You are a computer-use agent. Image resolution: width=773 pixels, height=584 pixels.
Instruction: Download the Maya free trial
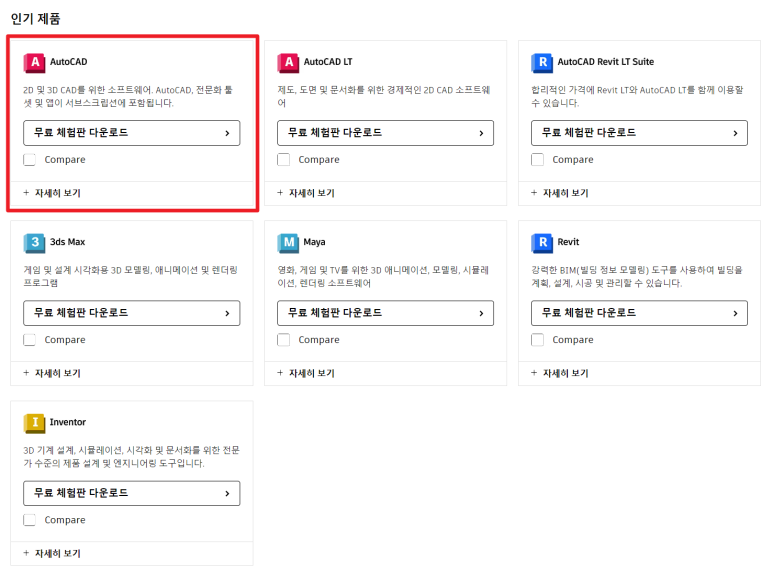386,313
